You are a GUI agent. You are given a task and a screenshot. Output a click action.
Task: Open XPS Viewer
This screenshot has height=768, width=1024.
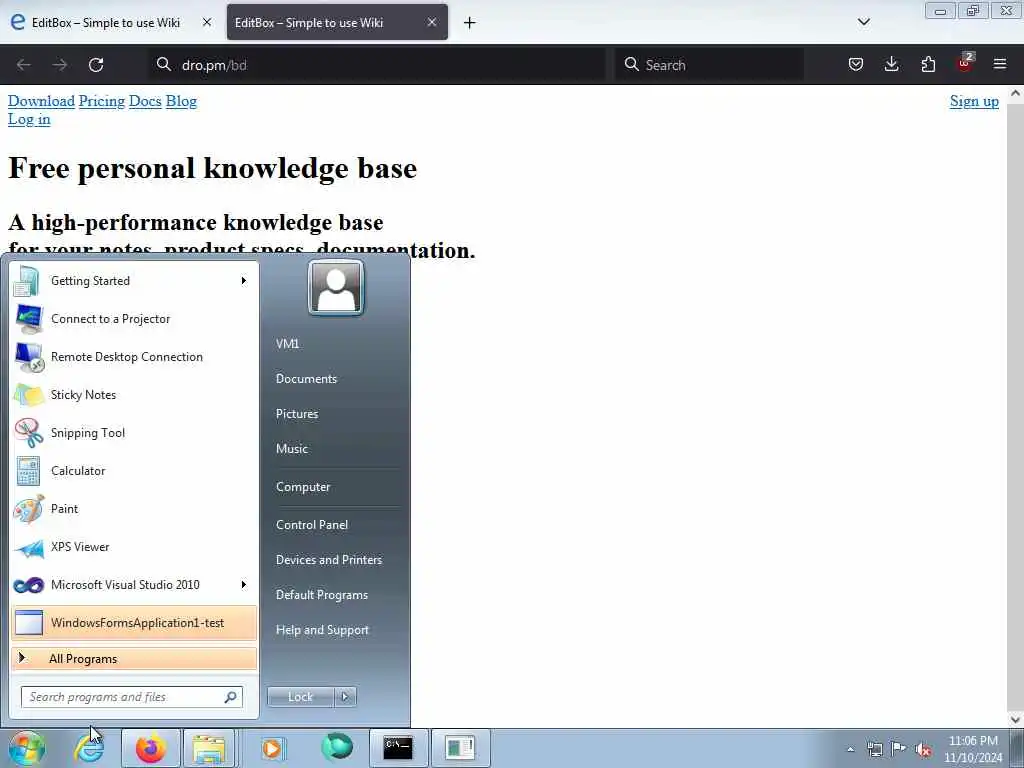(134, 547)
